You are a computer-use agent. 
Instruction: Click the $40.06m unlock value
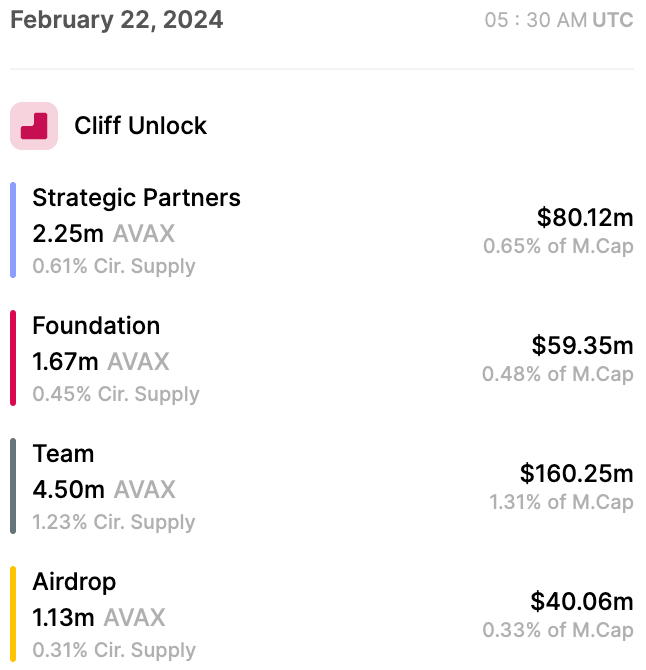pos(582,601)
